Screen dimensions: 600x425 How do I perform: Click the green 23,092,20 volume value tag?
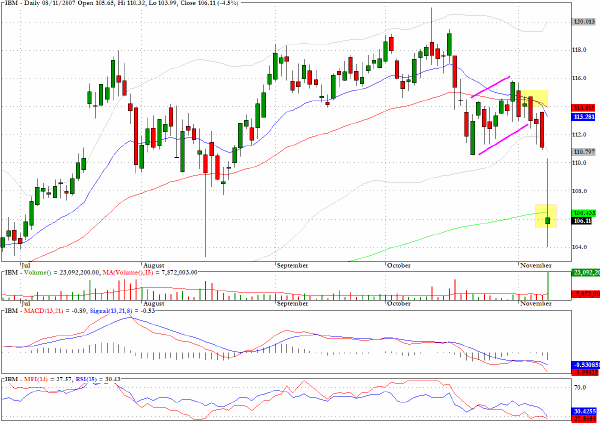pos(585,273)
